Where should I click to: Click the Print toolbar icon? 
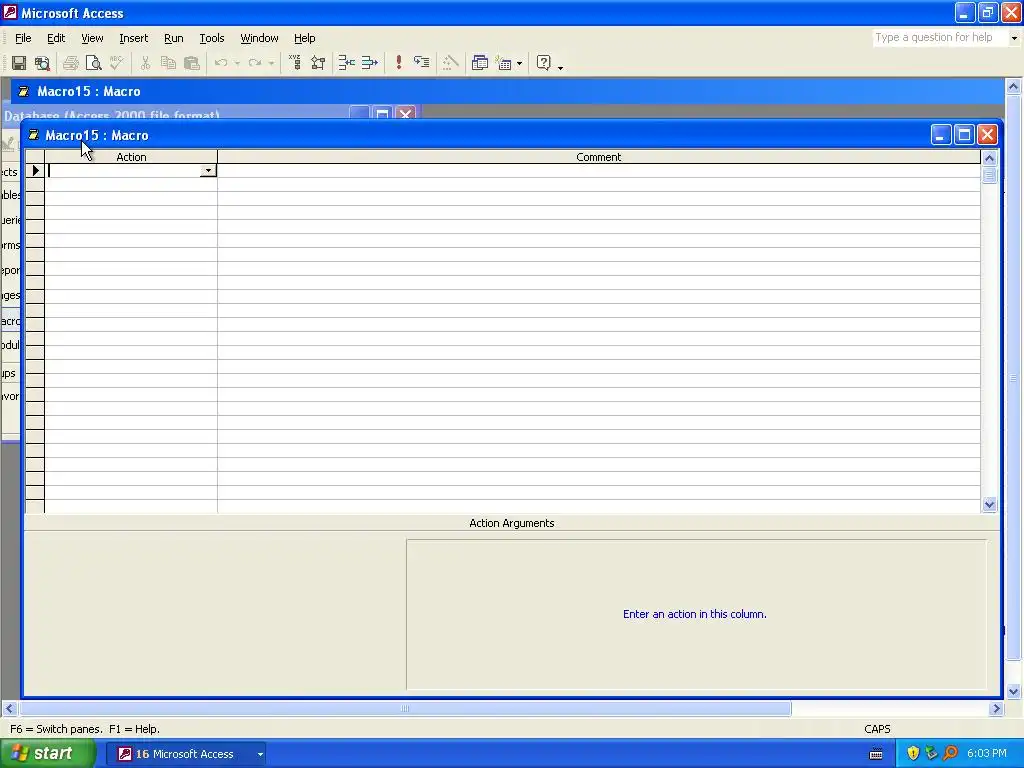[71, 63]
